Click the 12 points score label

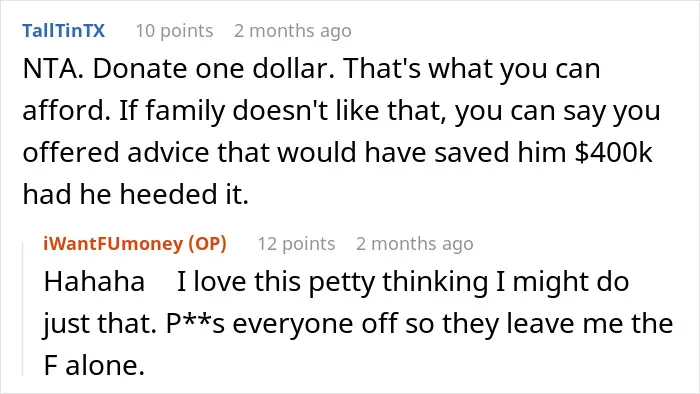pyautogui.click(x=296, y=244)
